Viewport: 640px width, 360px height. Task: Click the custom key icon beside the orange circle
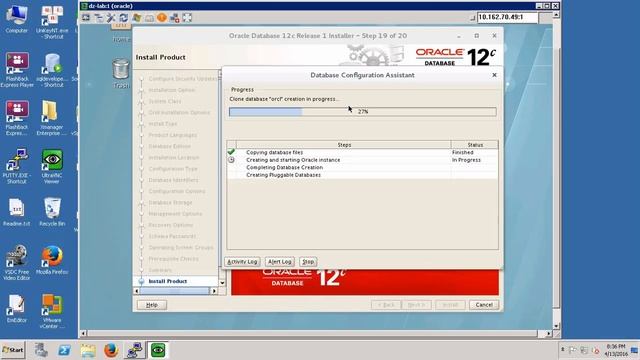[x=149, y=18]
